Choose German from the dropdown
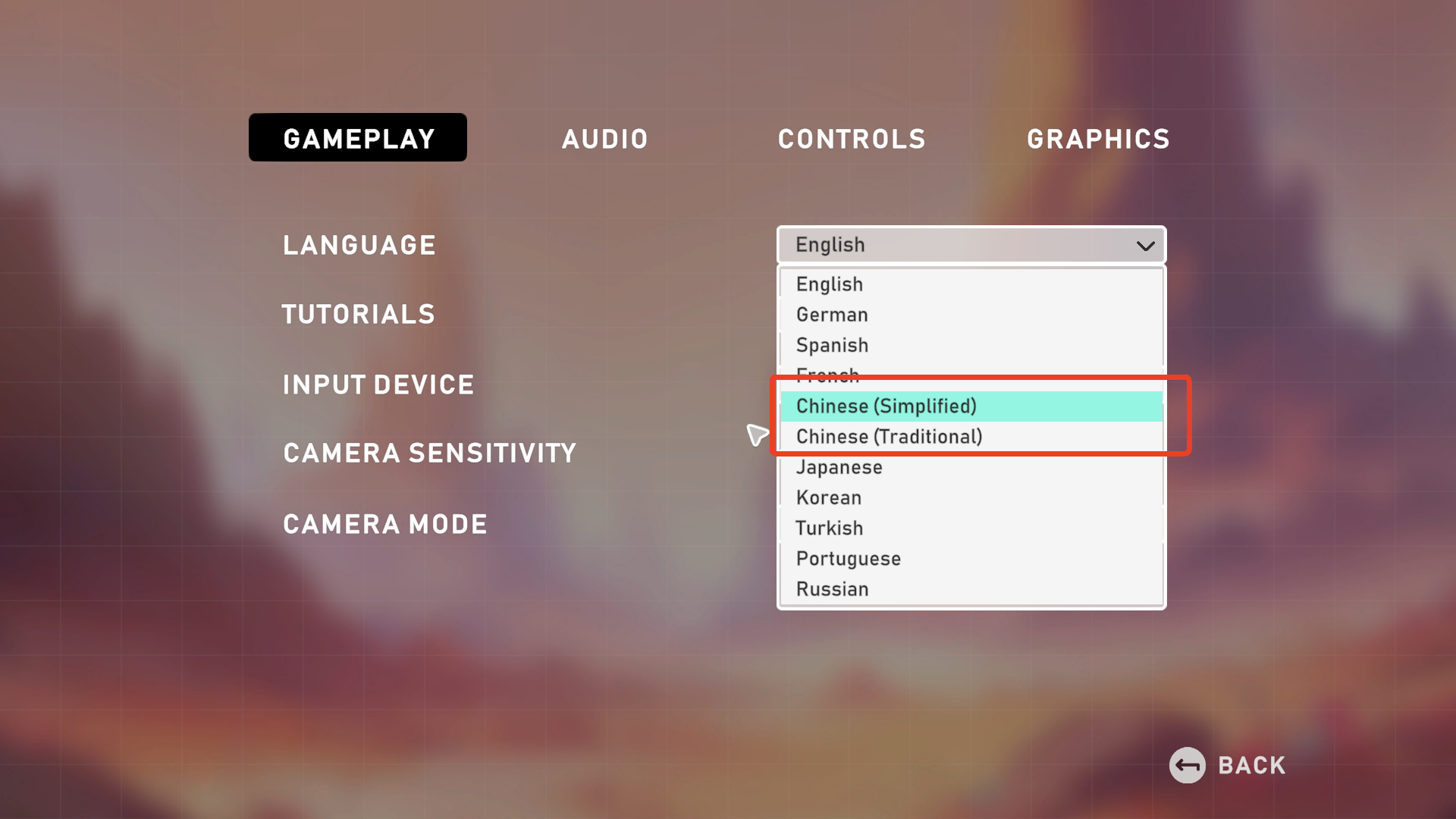The width and height of the screenshot is (1456, 819). coord(832,315)
